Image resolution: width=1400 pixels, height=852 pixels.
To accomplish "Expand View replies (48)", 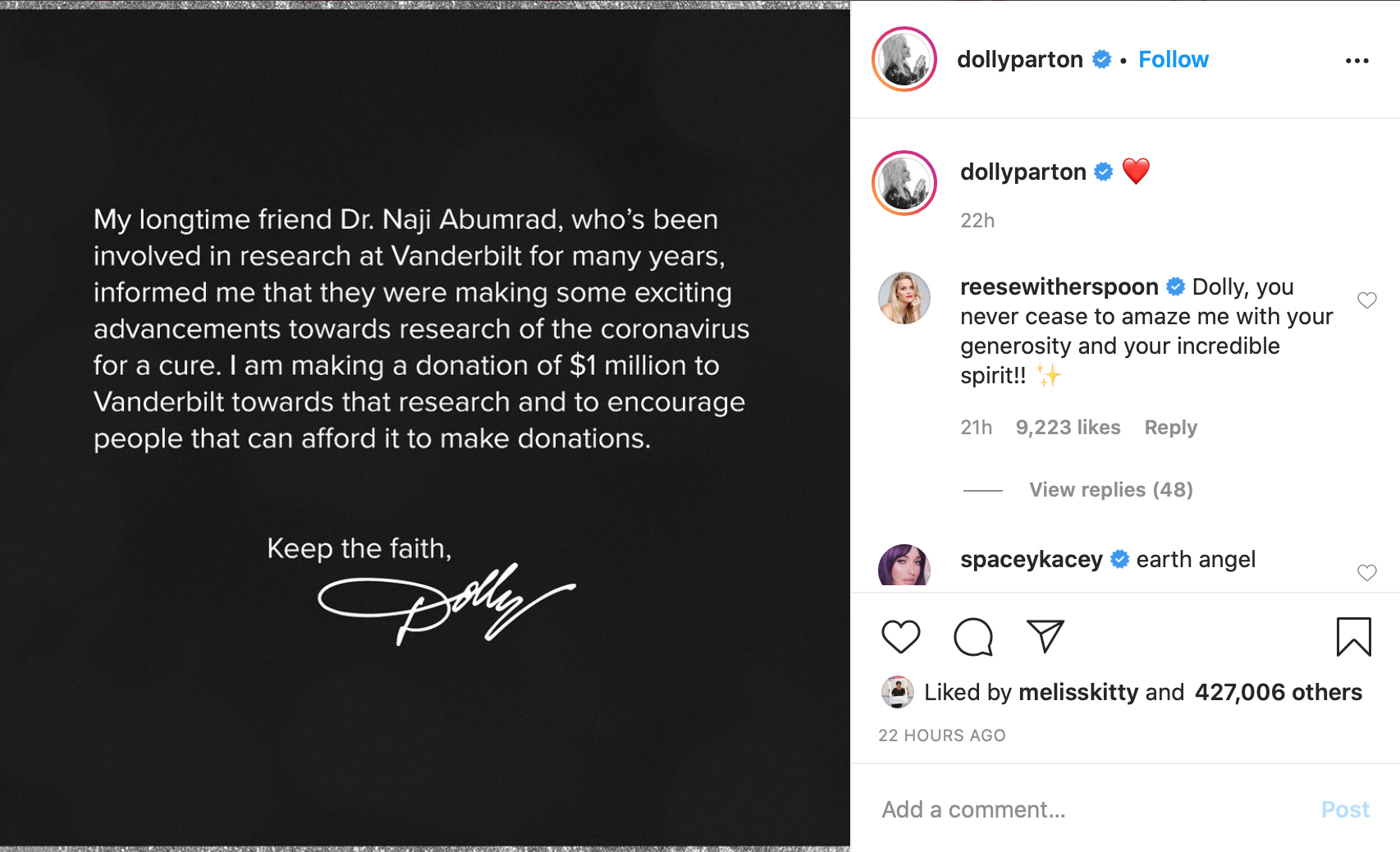I will pos(1110,490).
